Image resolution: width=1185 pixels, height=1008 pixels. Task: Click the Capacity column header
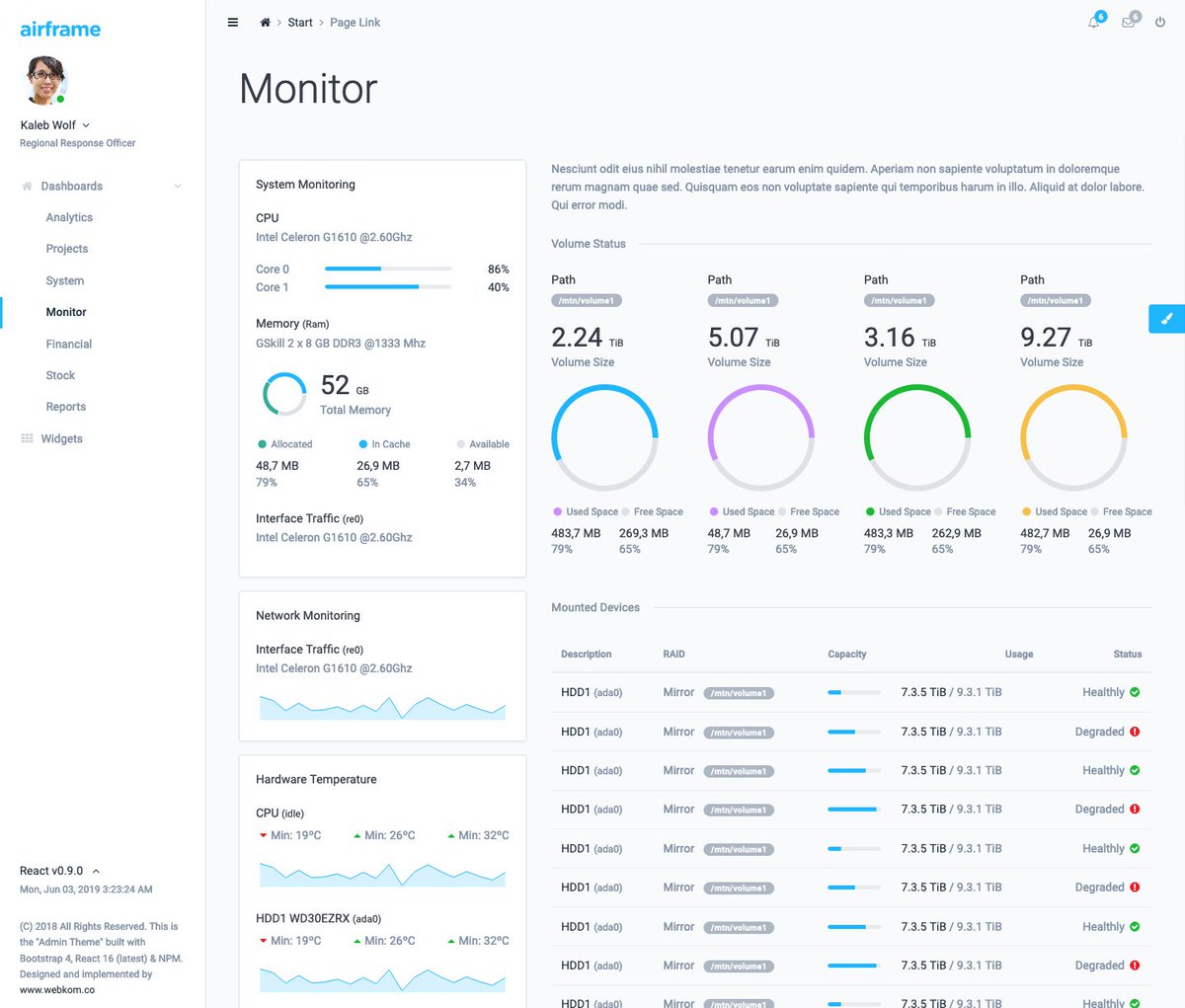point(847,654)
